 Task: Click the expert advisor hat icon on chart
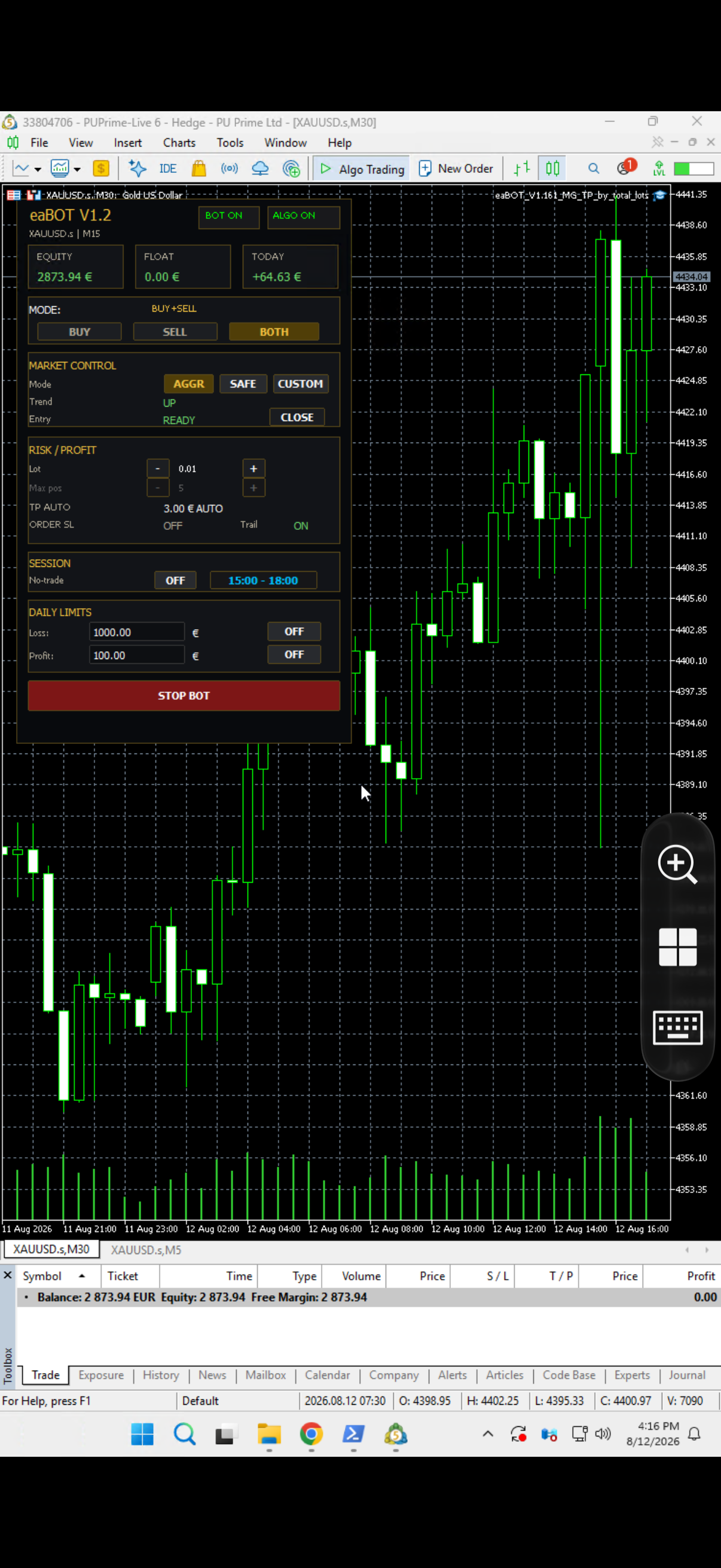659,196
